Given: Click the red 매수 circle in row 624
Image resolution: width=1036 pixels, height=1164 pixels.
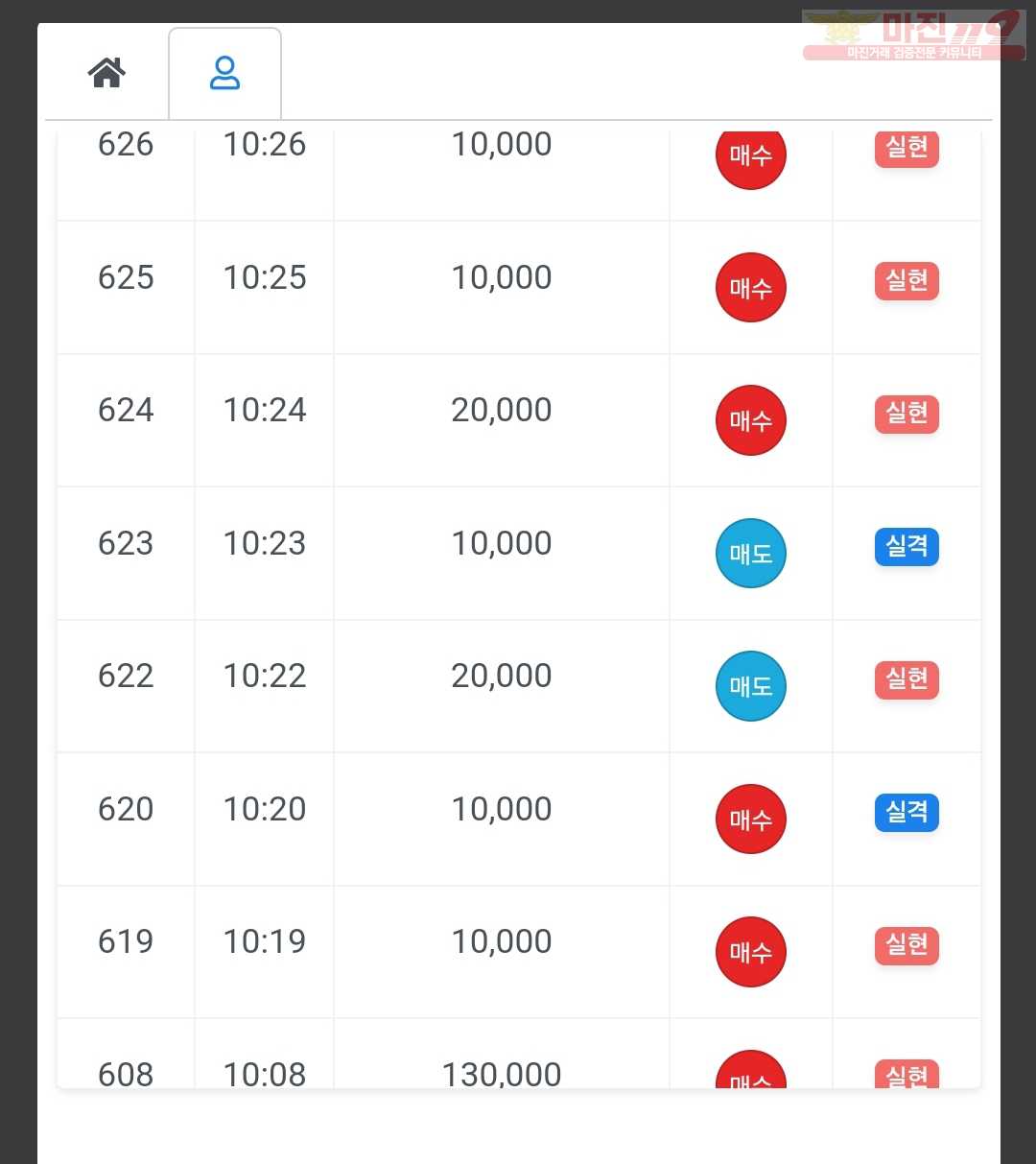Looking at the screenshot, I should (751, 420).
